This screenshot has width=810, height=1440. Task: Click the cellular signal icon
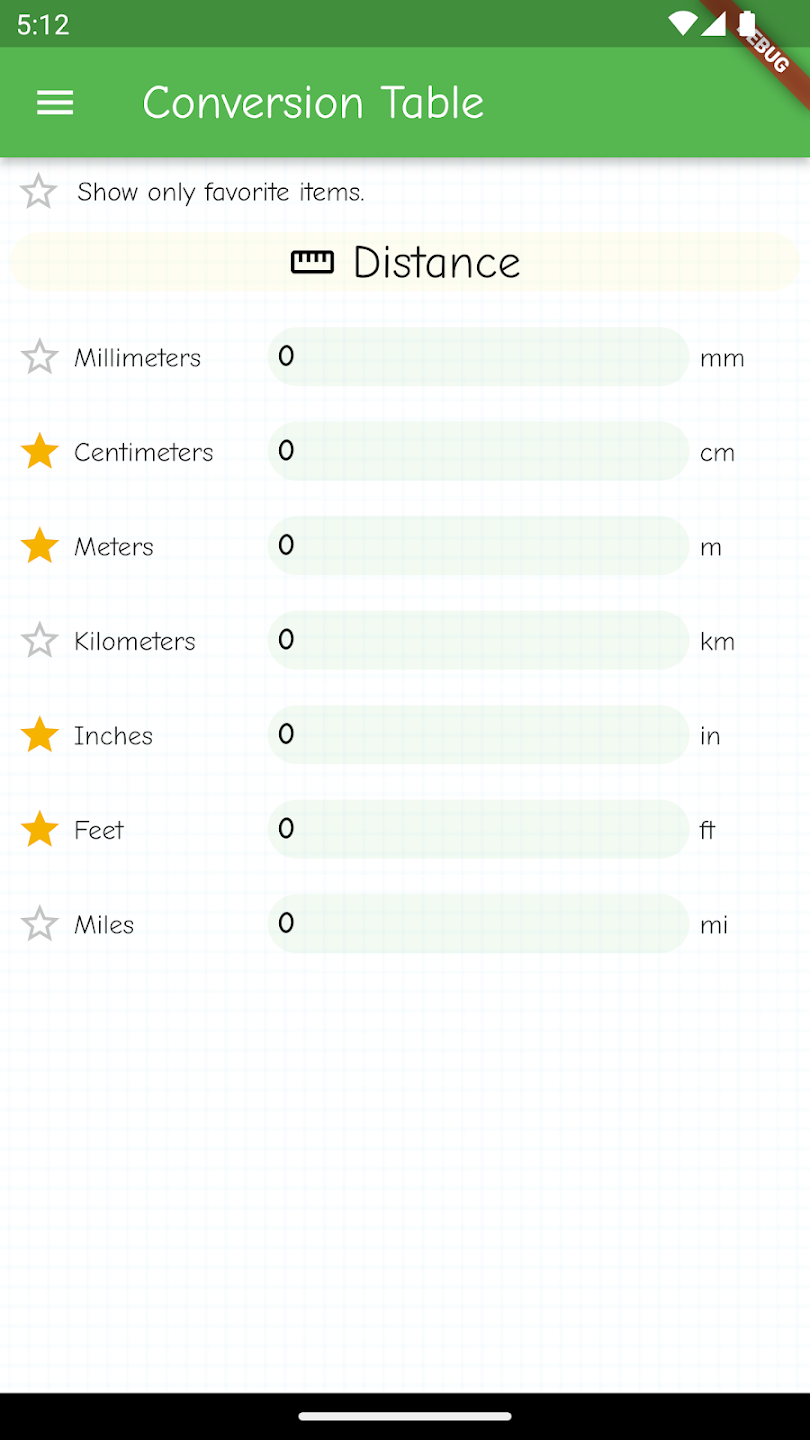coord(715,24)
